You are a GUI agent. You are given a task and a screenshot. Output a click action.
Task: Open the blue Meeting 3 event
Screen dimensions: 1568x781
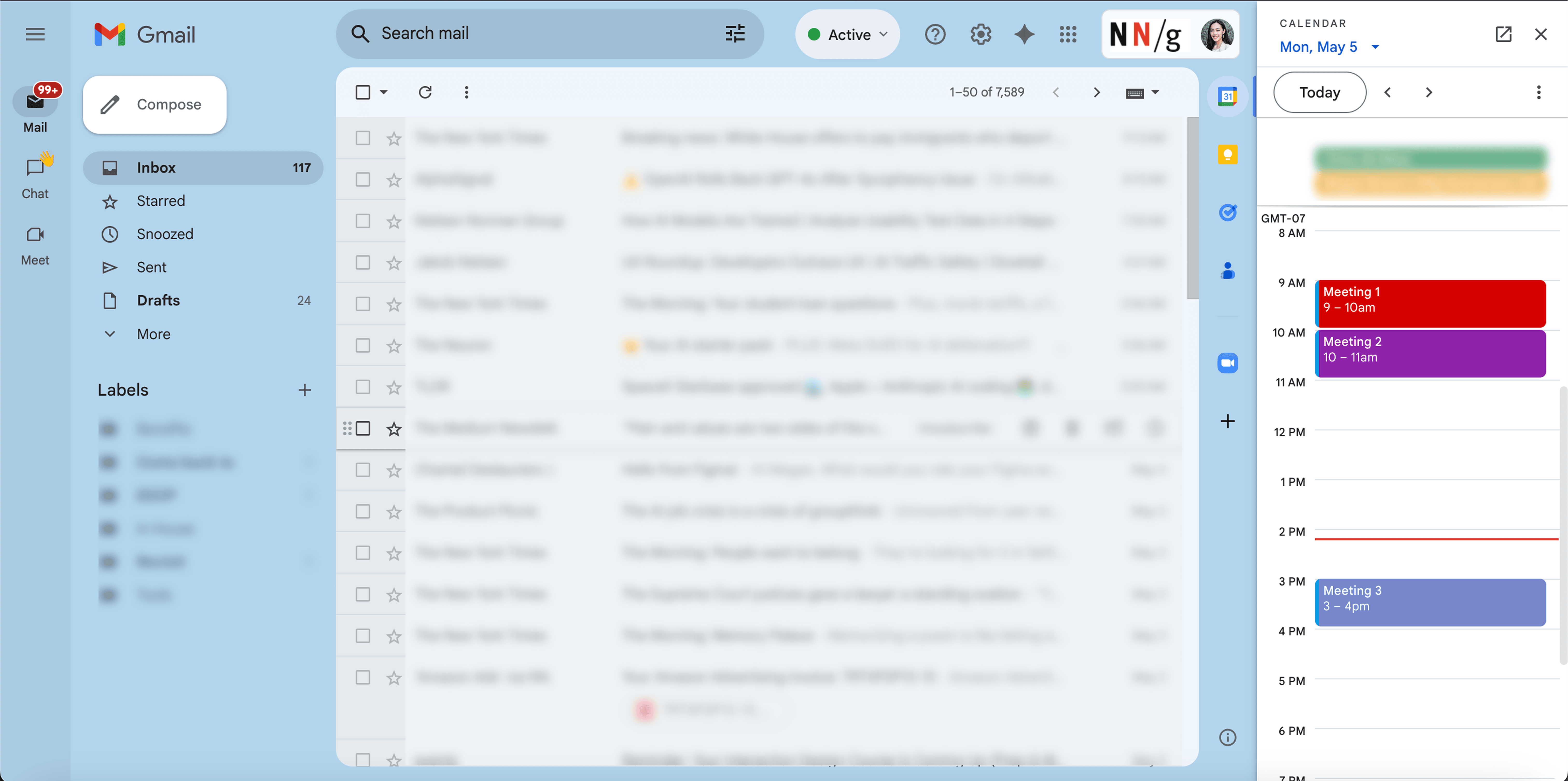click(1430, 603)
